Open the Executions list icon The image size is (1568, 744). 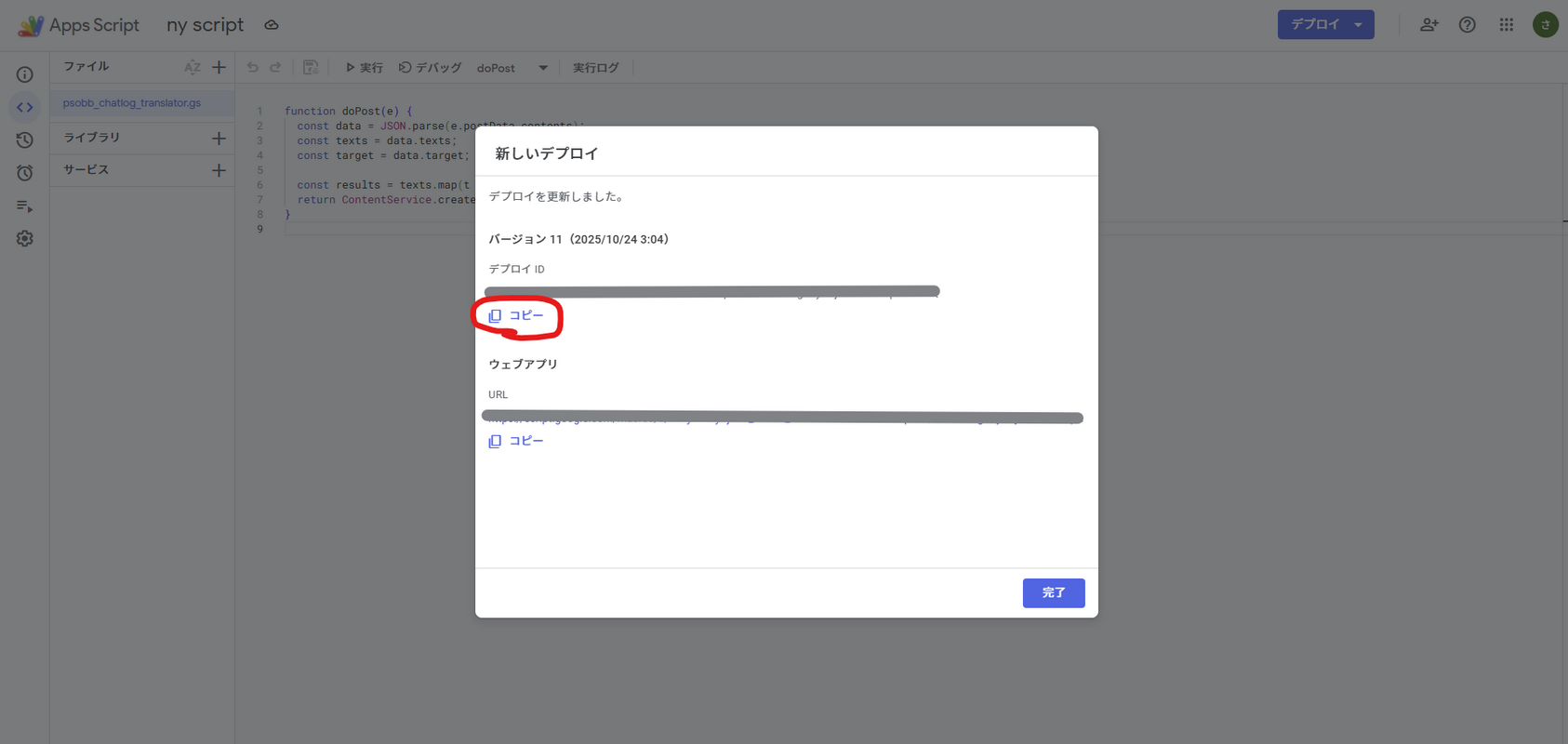click(25, 206)
